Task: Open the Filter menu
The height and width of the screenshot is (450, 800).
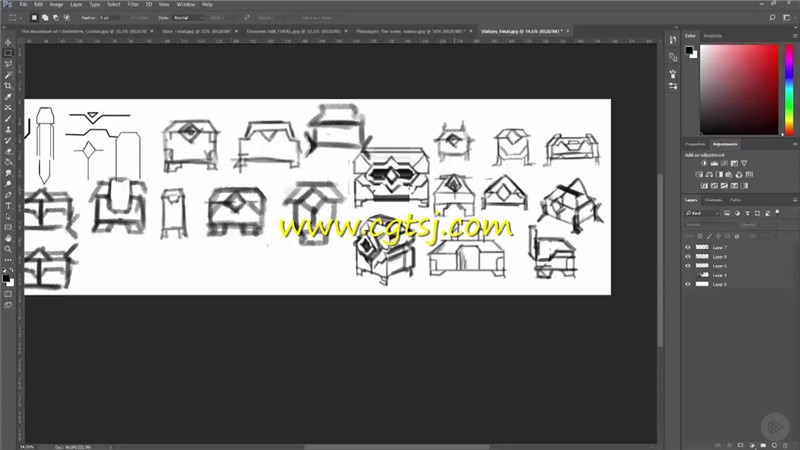Action: pos(133,4)
